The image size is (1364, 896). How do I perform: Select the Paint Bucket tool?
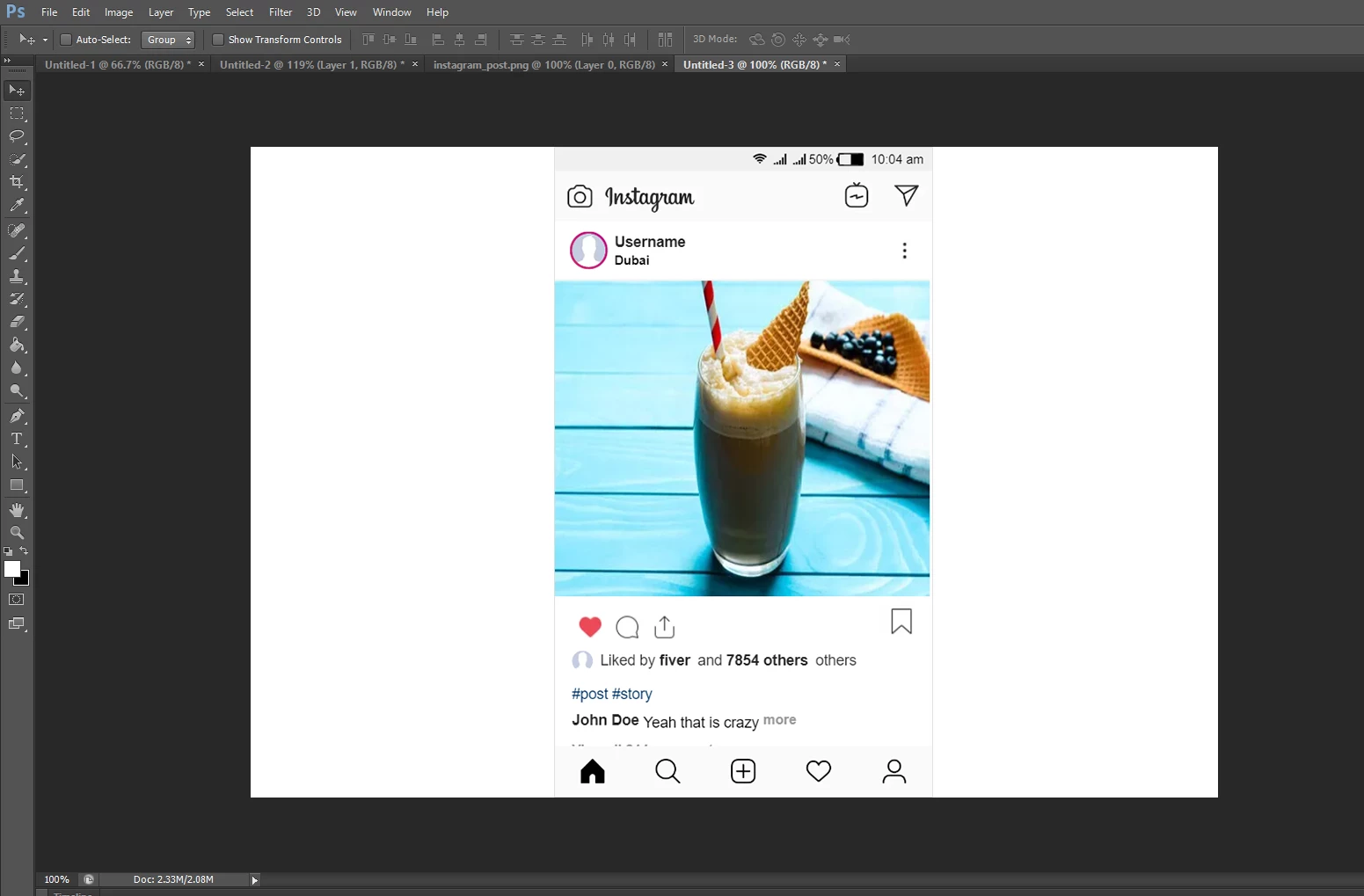[x=17, y=345]
